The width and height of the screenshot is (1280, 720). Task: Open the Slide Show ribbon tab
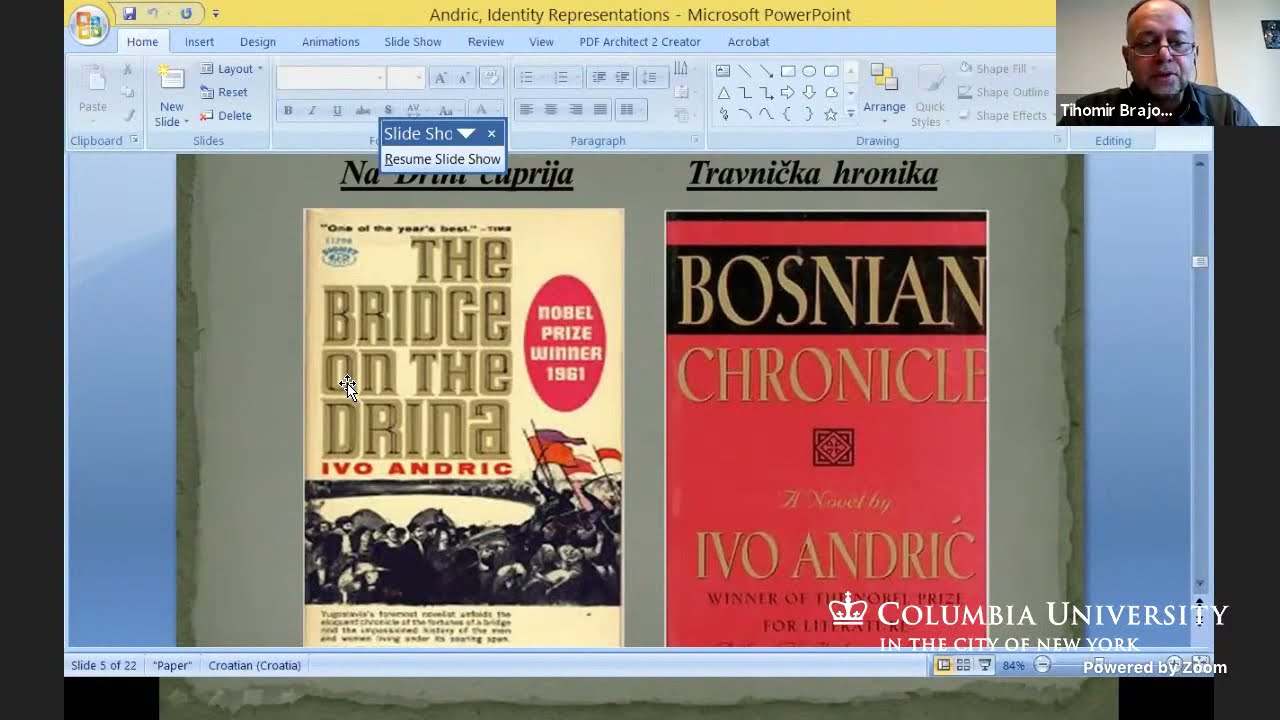412,42
